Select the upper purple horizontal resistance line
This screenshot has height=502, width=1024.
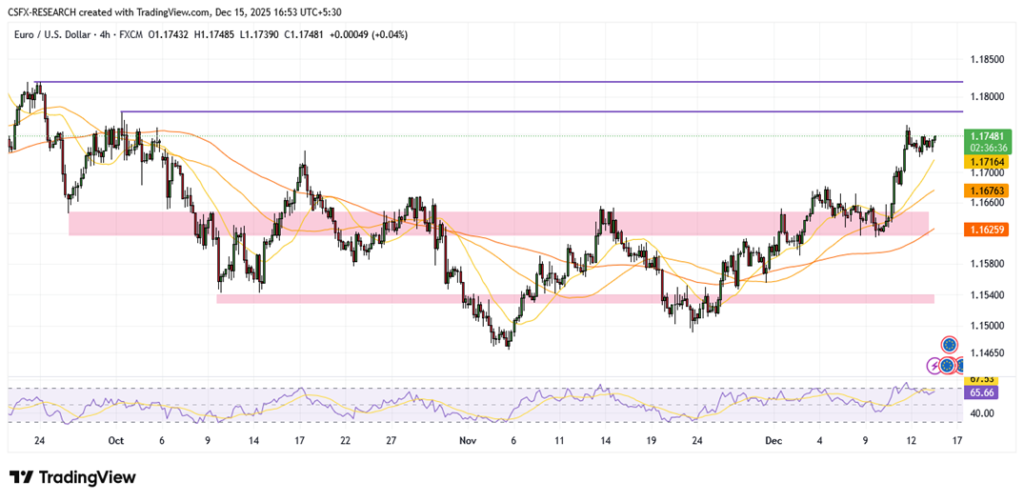[500, 82]
